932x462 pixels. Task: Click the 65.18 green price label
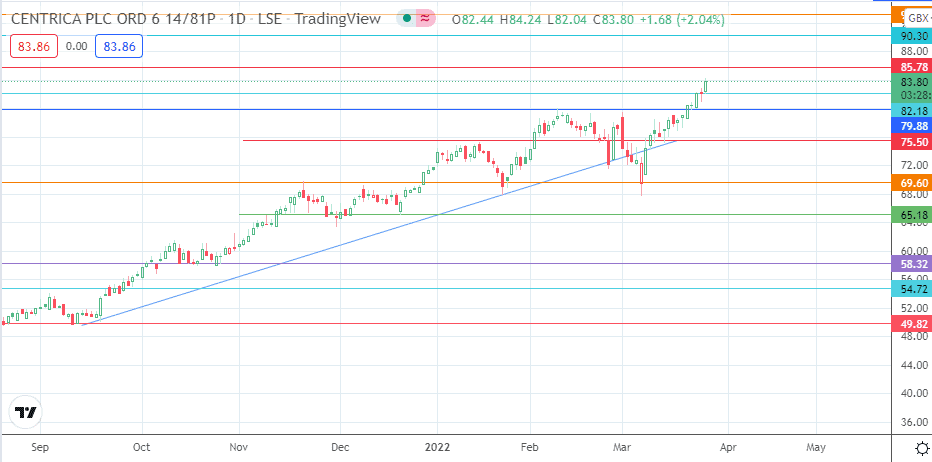click(x=912, y=215)
